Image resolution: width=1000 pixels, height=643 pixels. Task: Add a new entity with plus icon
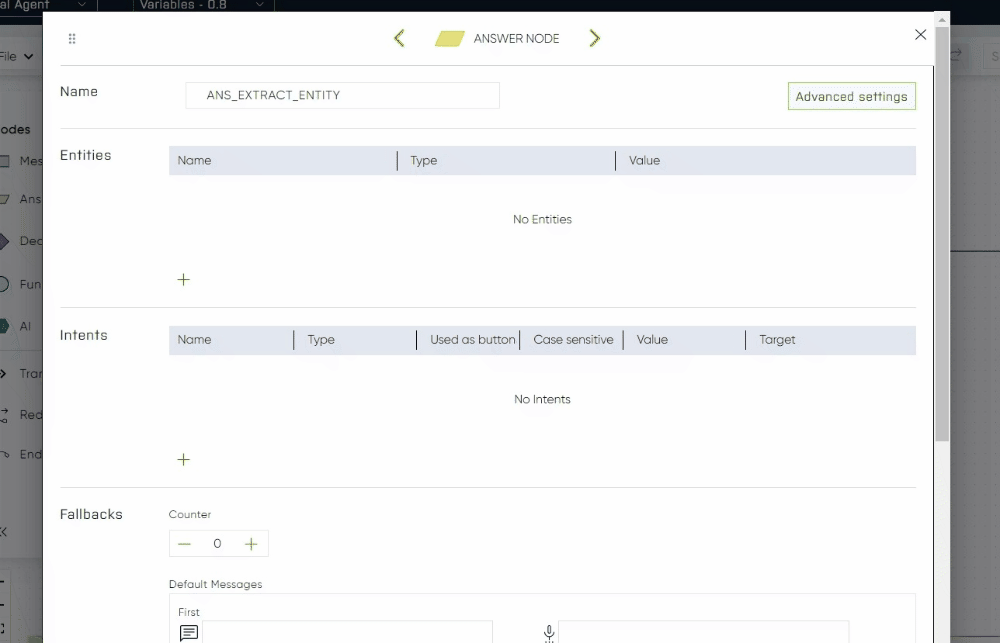[183, 280]
